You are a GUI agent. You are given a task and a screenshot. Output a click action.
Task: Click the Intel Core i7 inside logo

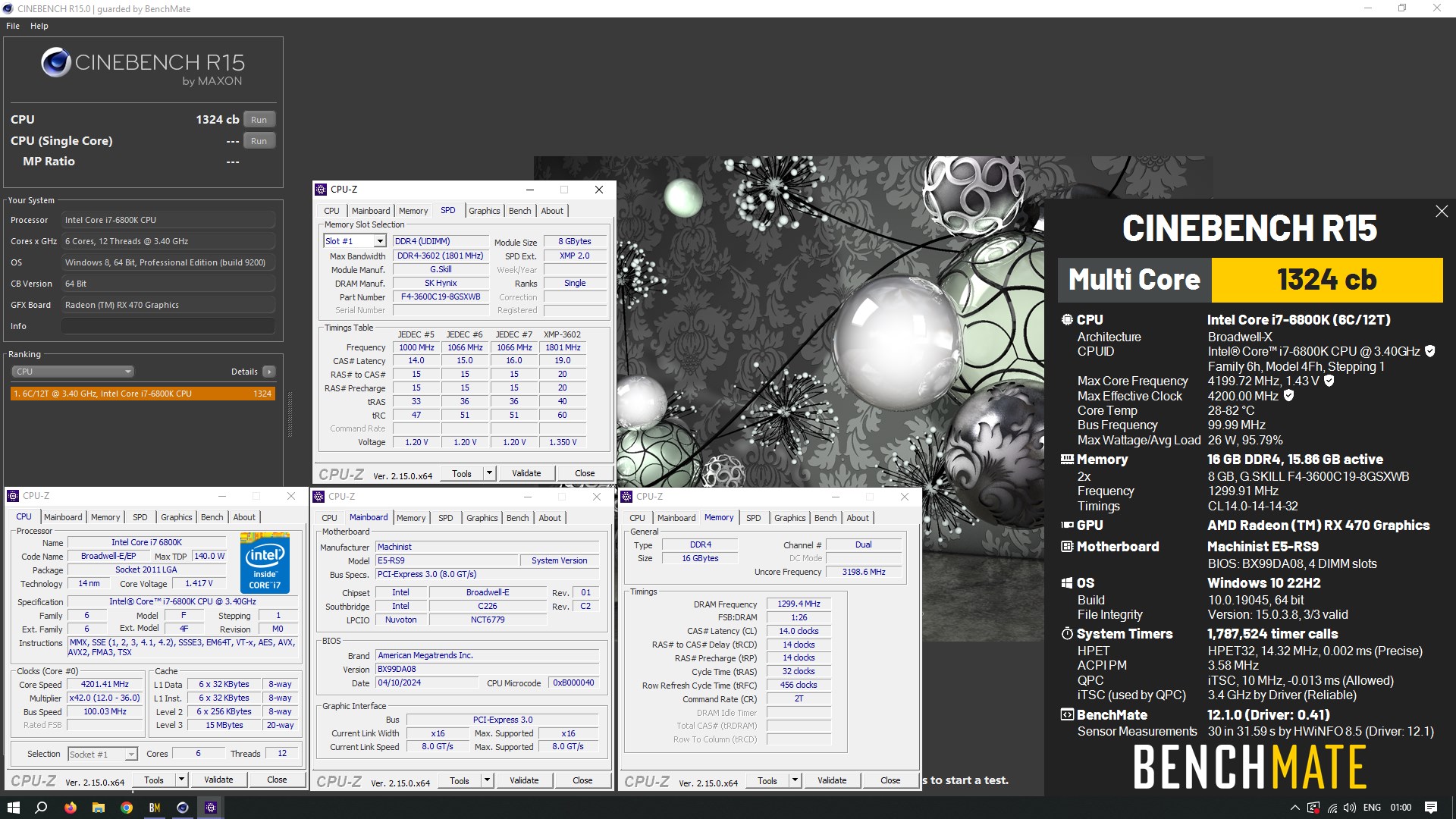(265, 563)
